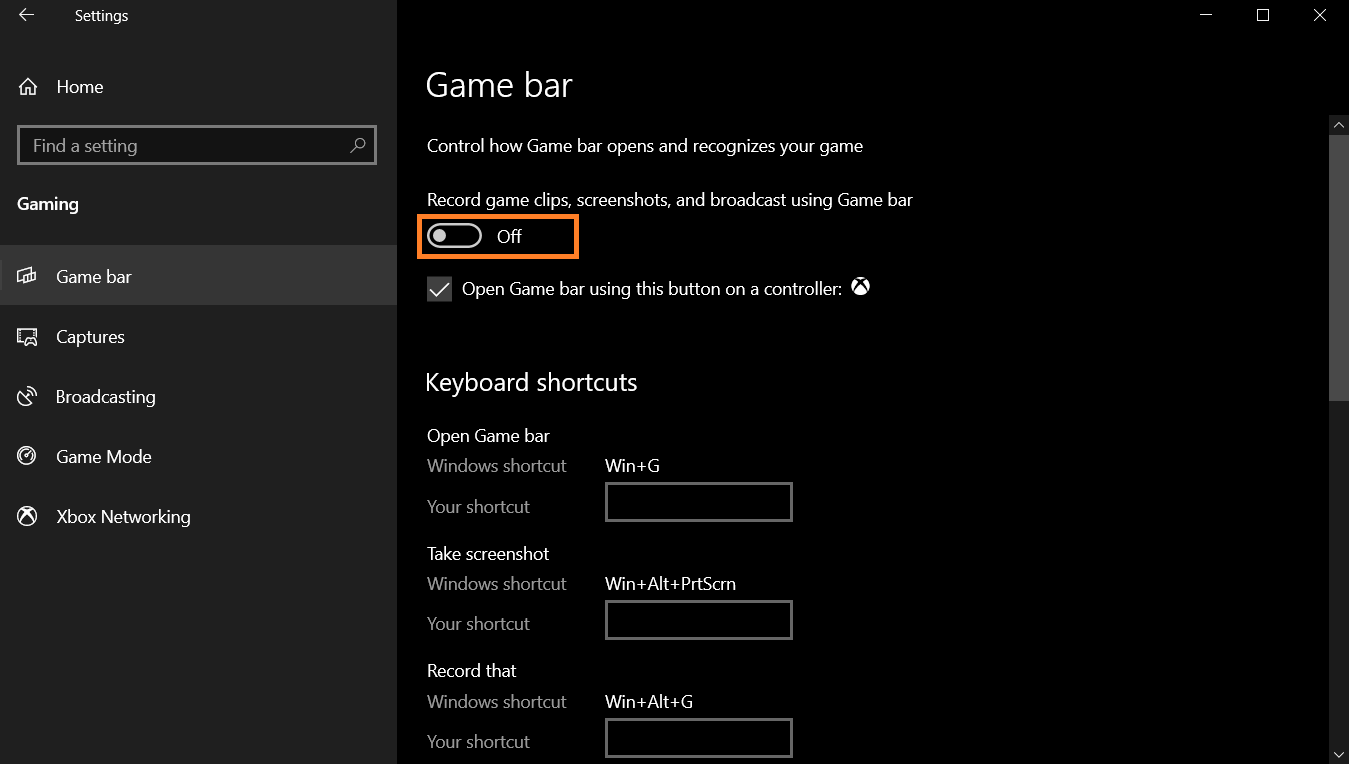Click the Broadcasting satellite dish icon
The height and width of the screenshot is (764, 1349).
(x=27, y=397)
